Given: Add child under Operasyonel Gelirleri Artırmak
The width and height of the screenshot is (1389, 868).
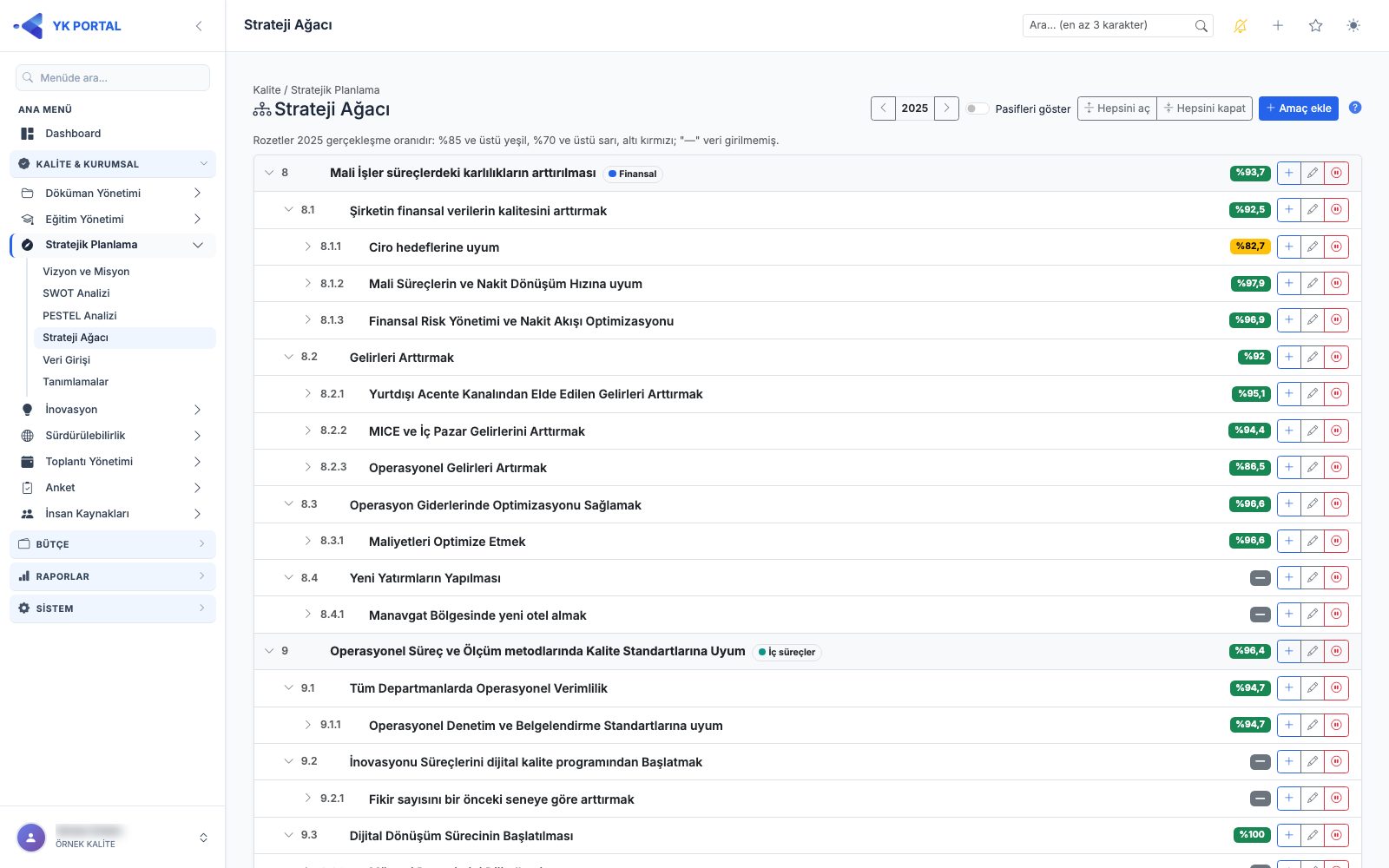Looking at the screenshot, I should 1289,468.
